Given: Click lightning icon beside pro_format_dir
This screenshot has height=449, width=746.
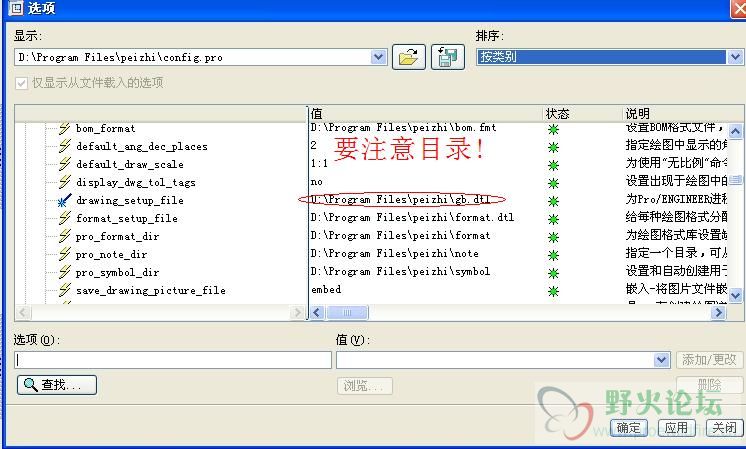Looking at the screenshot, I should (65, 236).
